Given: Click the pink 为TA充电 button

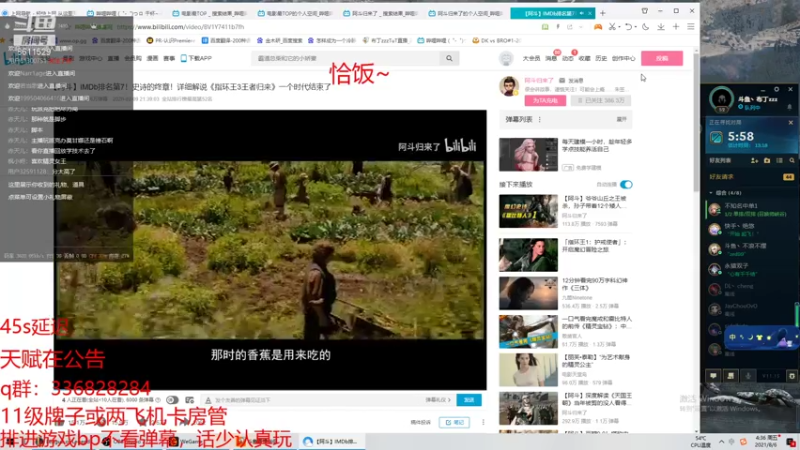Looking at the screenshot, I should (545, 101).
